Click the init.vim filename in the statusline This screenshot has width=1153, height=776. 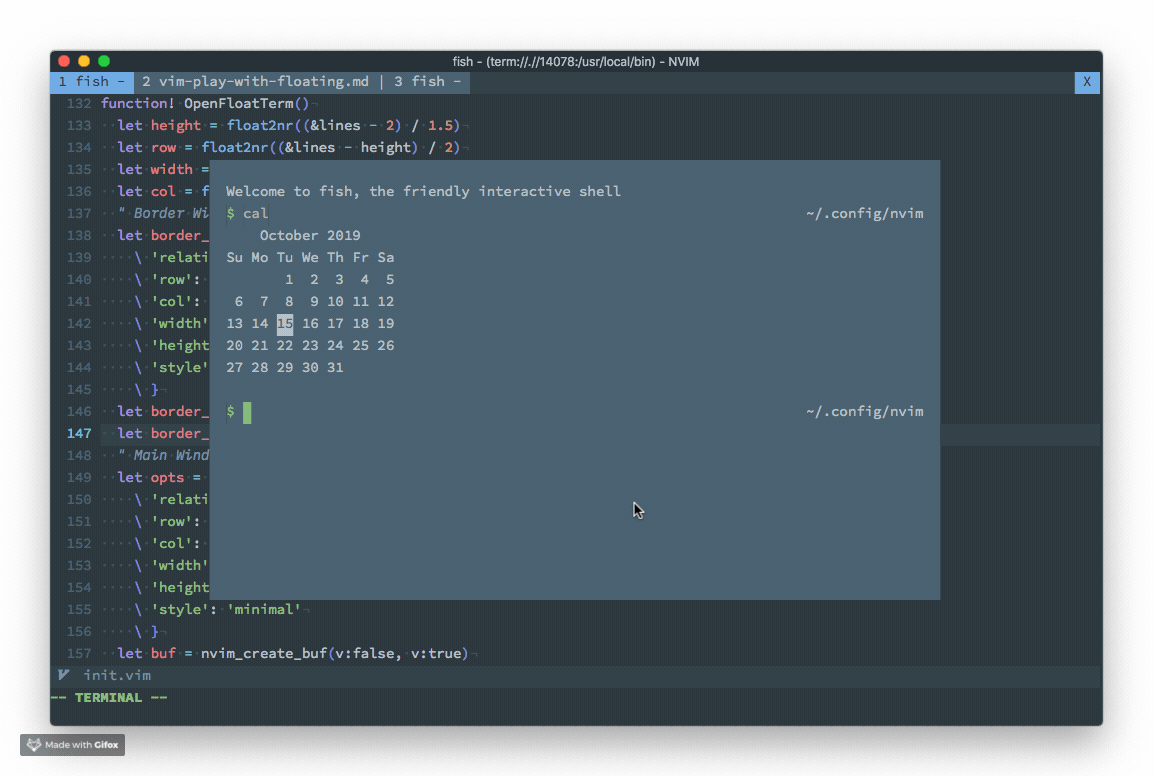(117, 675)
